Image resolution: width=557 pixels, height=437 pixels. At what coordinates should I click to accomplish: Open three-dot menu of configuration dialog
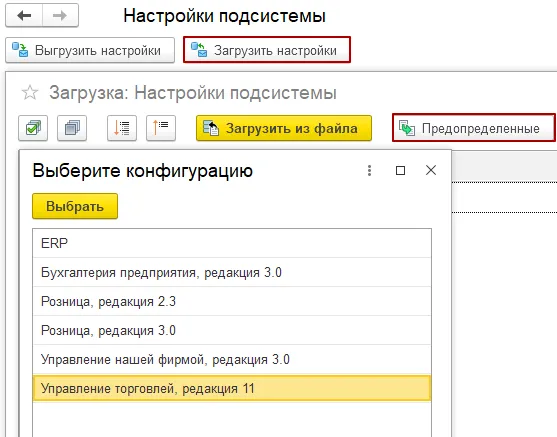coord(369,171)
